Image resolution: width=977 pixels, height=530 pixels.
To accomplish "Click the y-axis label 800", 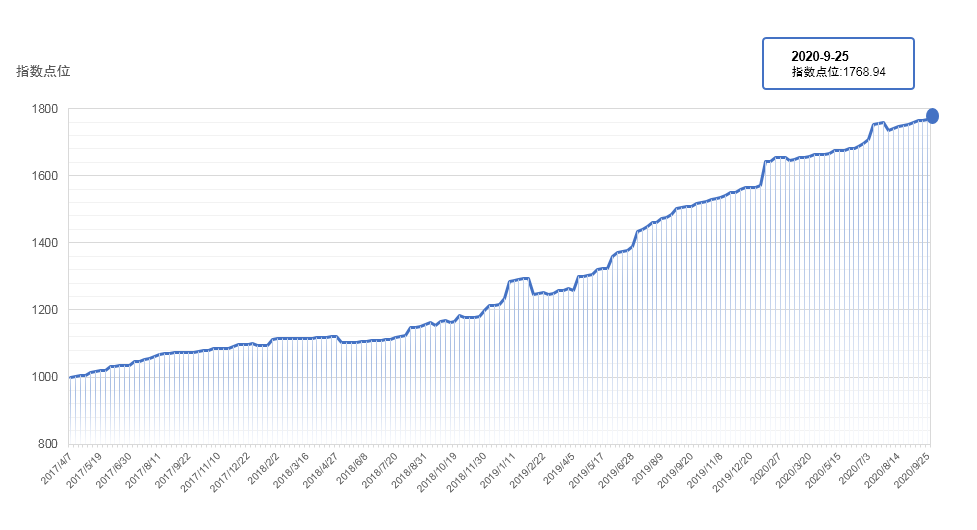I will [48, 444].
